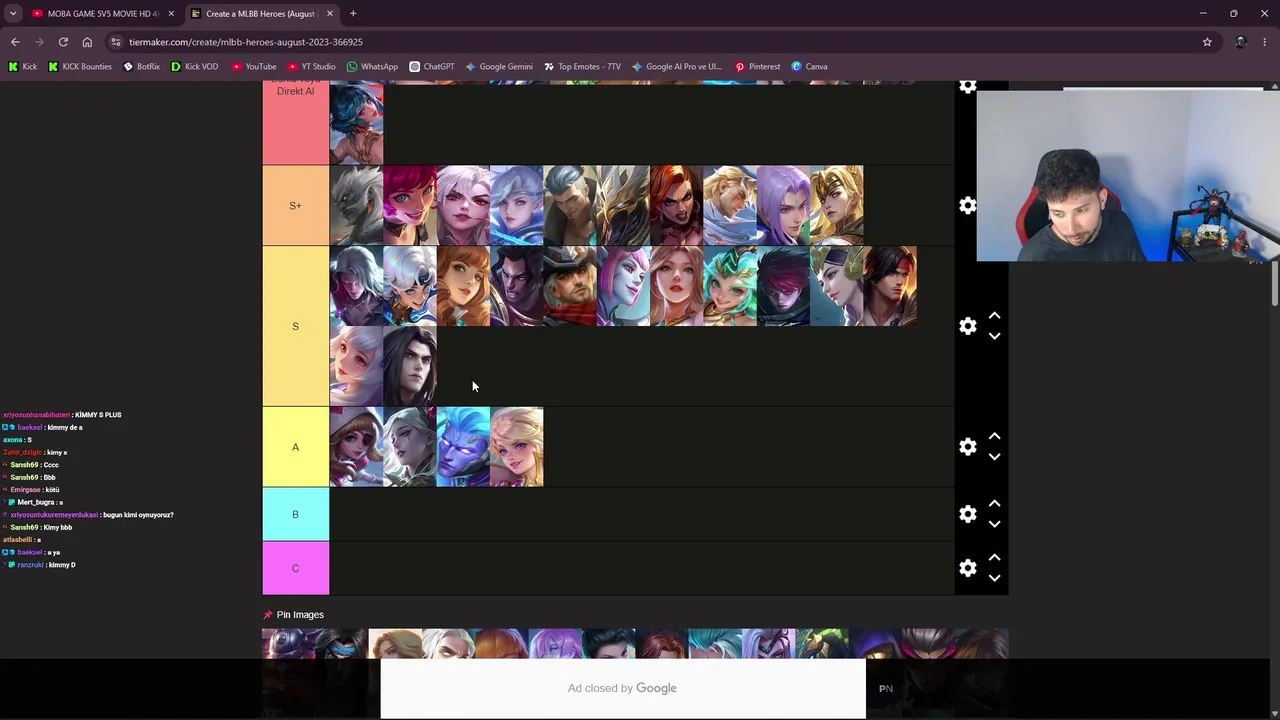Move the S tier row up
This screenshot has width=1280, height=720.
pos(994,316)
